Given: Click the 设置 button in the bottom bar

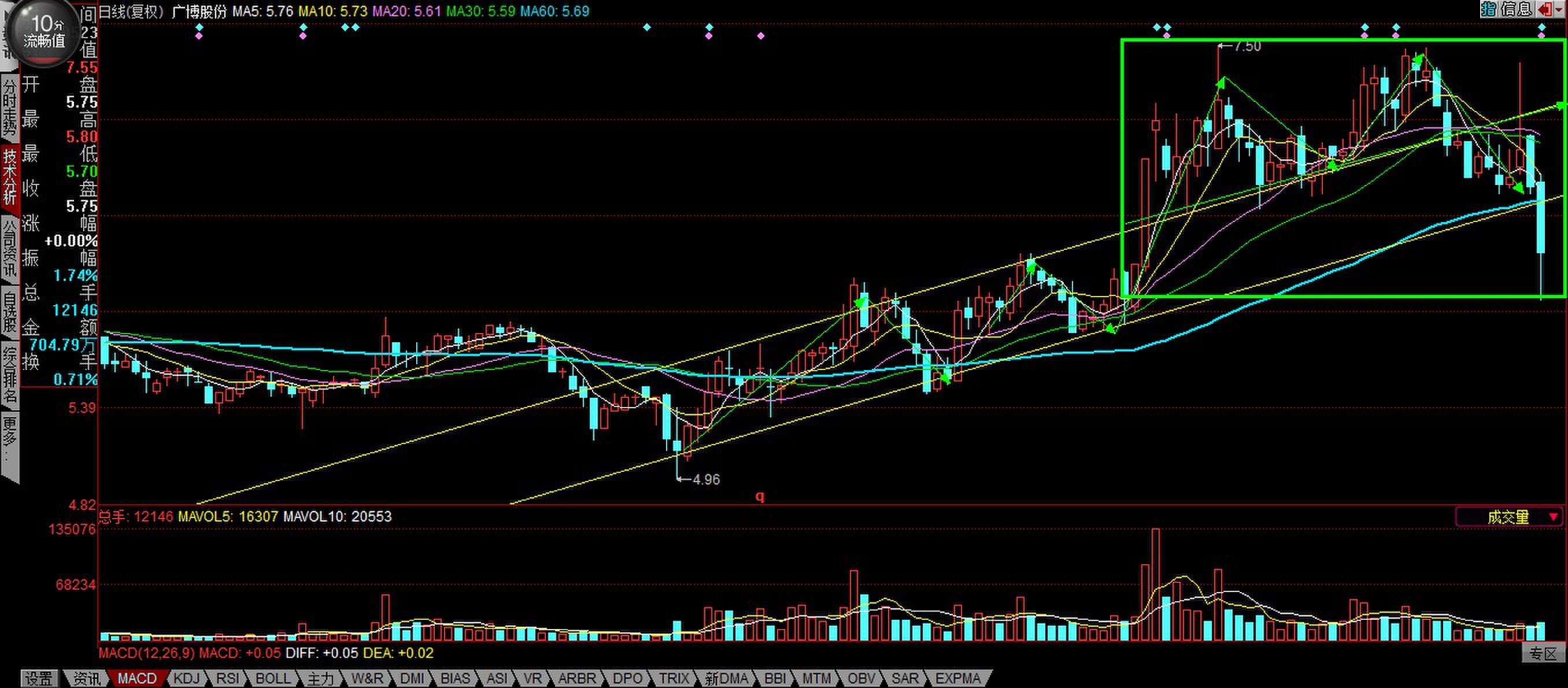Looking at the screenshot, I should coord(39,678).
